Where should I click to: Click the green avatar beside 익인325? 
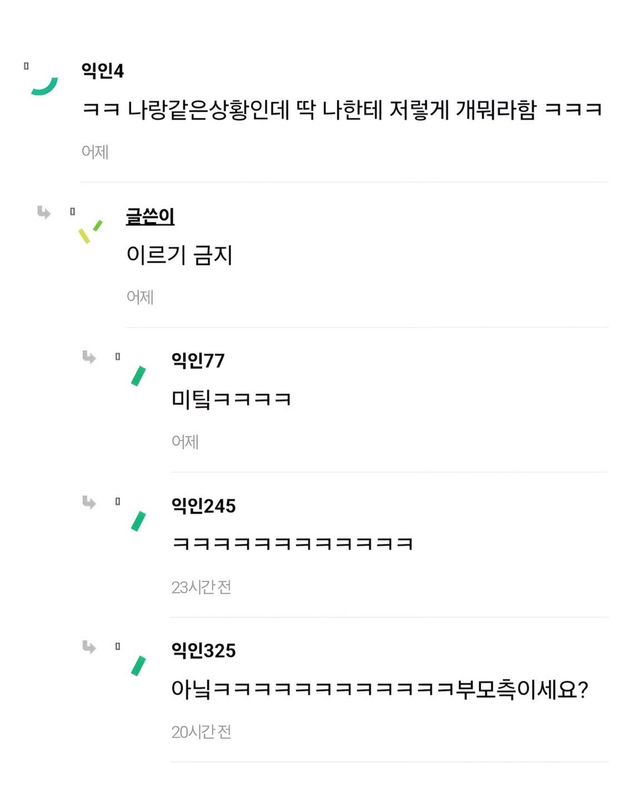pos(138,666)
